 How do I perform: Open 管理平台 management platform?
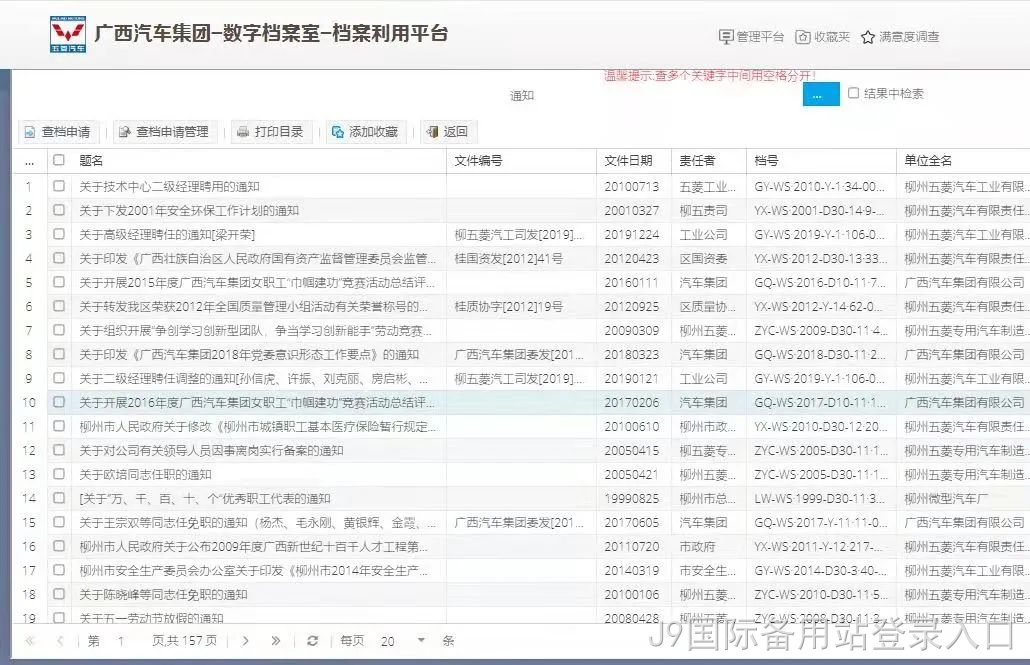point(751,37)
